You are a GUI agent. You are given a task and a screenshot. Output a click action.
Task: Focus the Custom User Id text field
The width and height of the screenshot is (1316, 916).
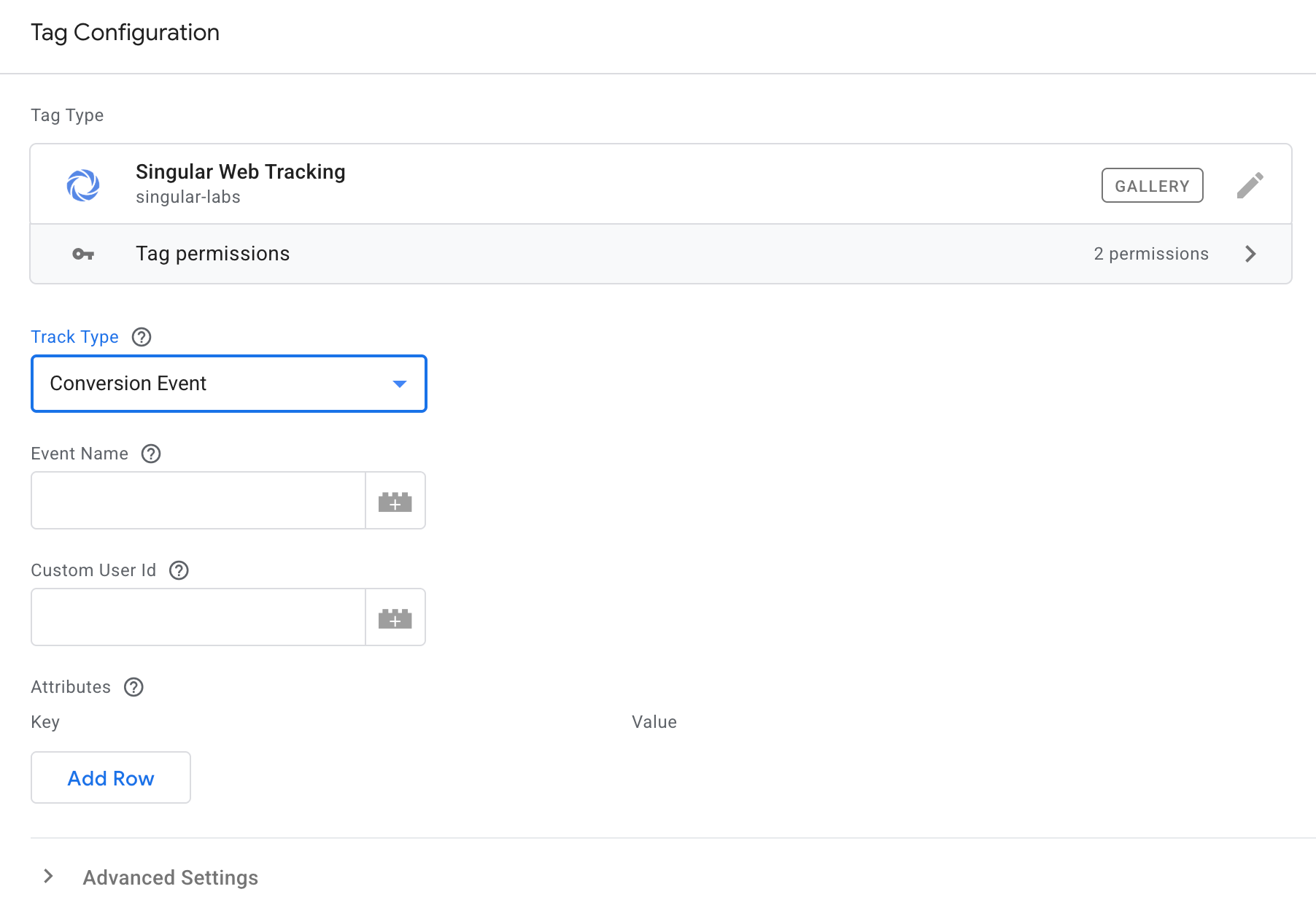point(198,618)
